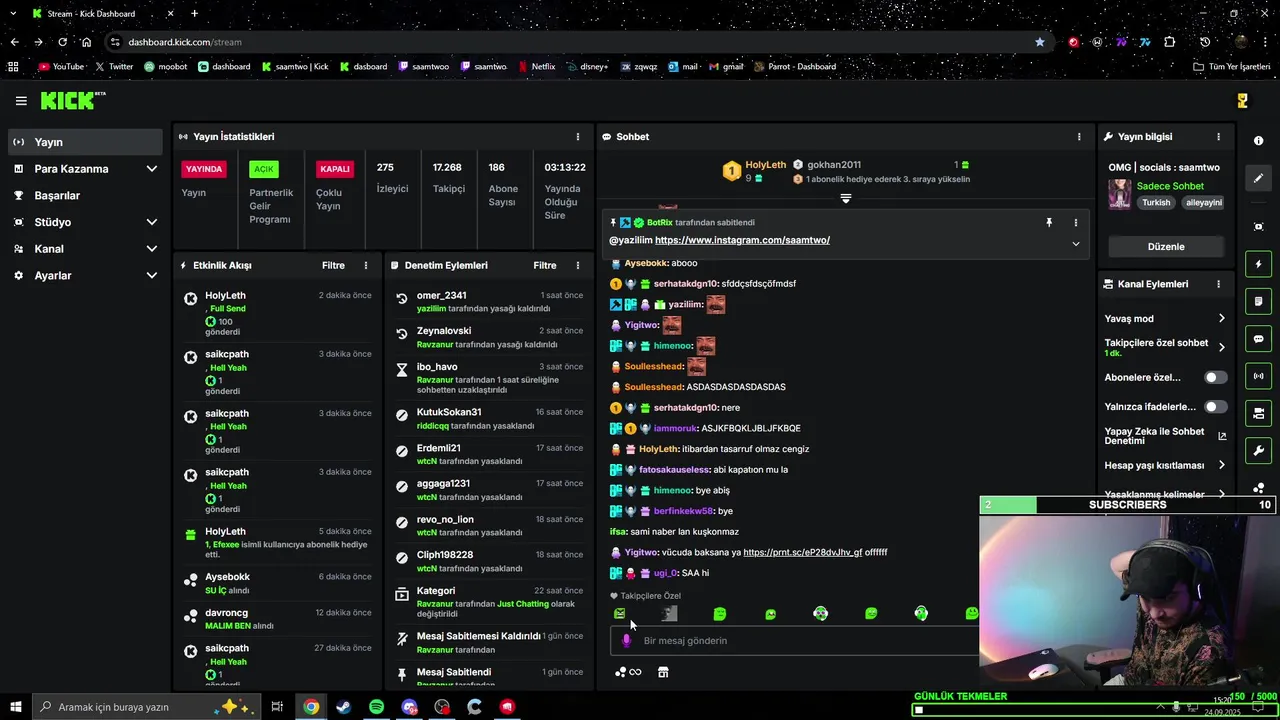The width and height of the screenshot is (1280, 720).
Task: Open Etkinlik Akışı three-dot menu
Action: coord(366,266)
